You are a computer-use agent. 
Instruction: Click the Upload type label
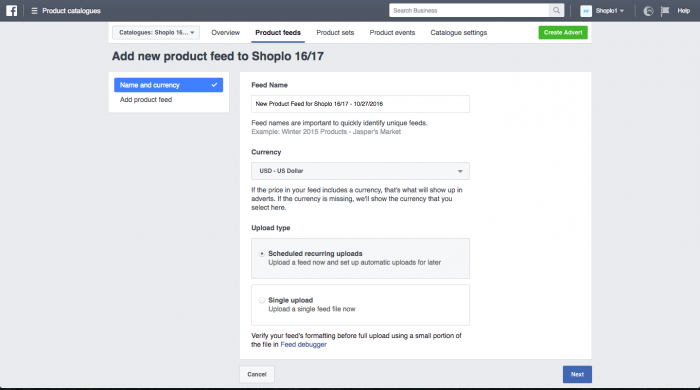tap(271, 228)
